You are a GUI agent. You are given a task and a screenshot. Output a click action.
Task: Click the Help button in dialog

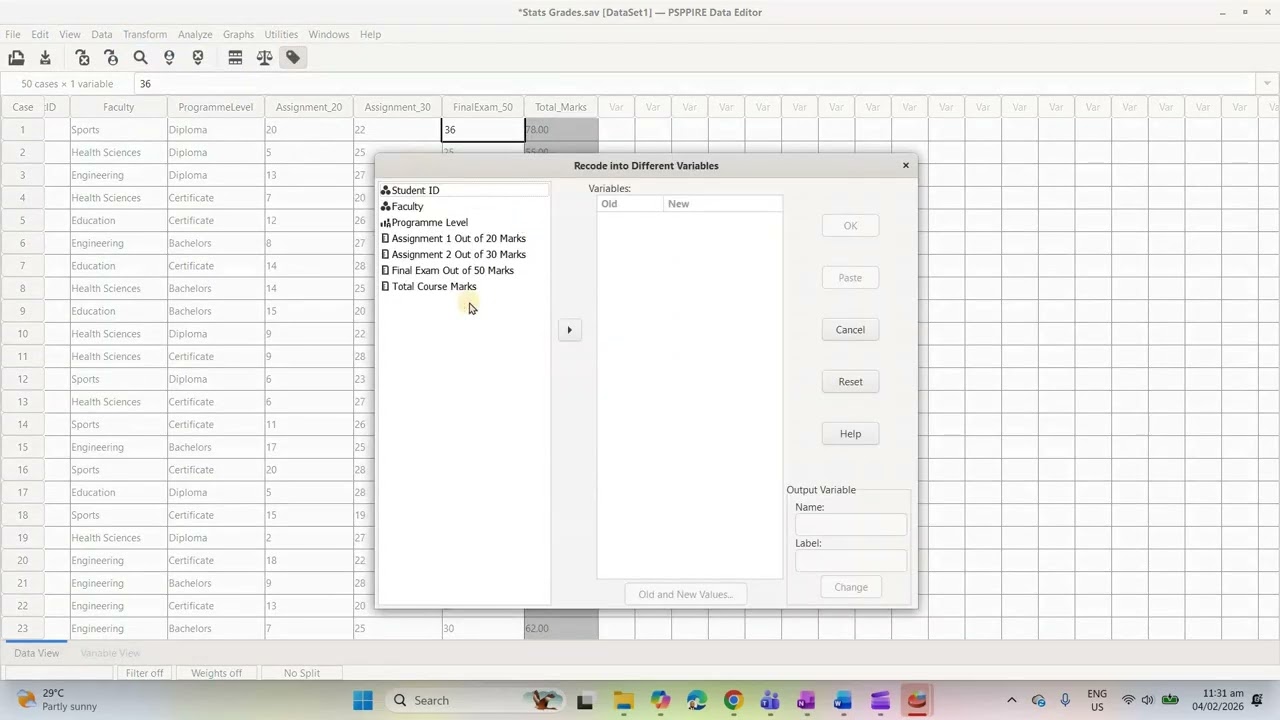pos(850,434)
